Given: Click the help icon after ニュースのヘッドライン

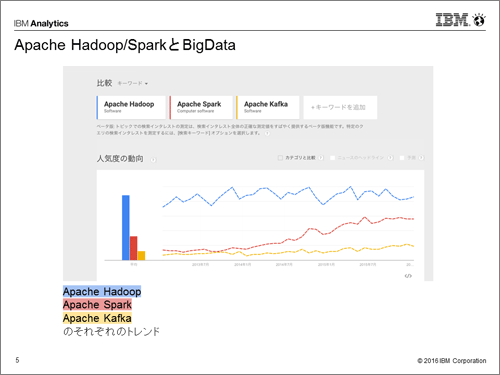Looking at the screenshot, I should 390,158.
